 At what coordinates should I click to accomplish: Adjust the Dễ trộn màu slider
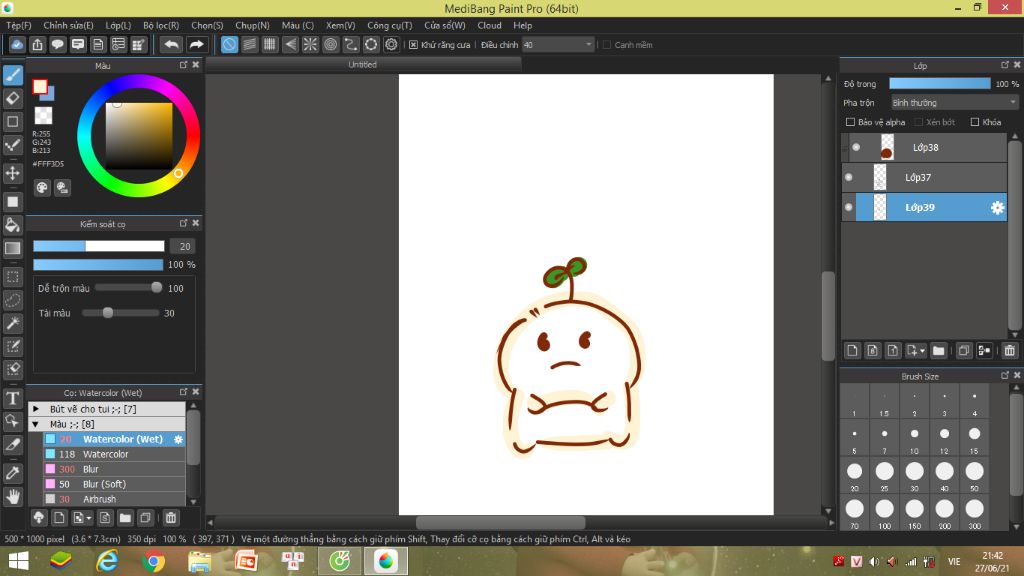(128, 288)
